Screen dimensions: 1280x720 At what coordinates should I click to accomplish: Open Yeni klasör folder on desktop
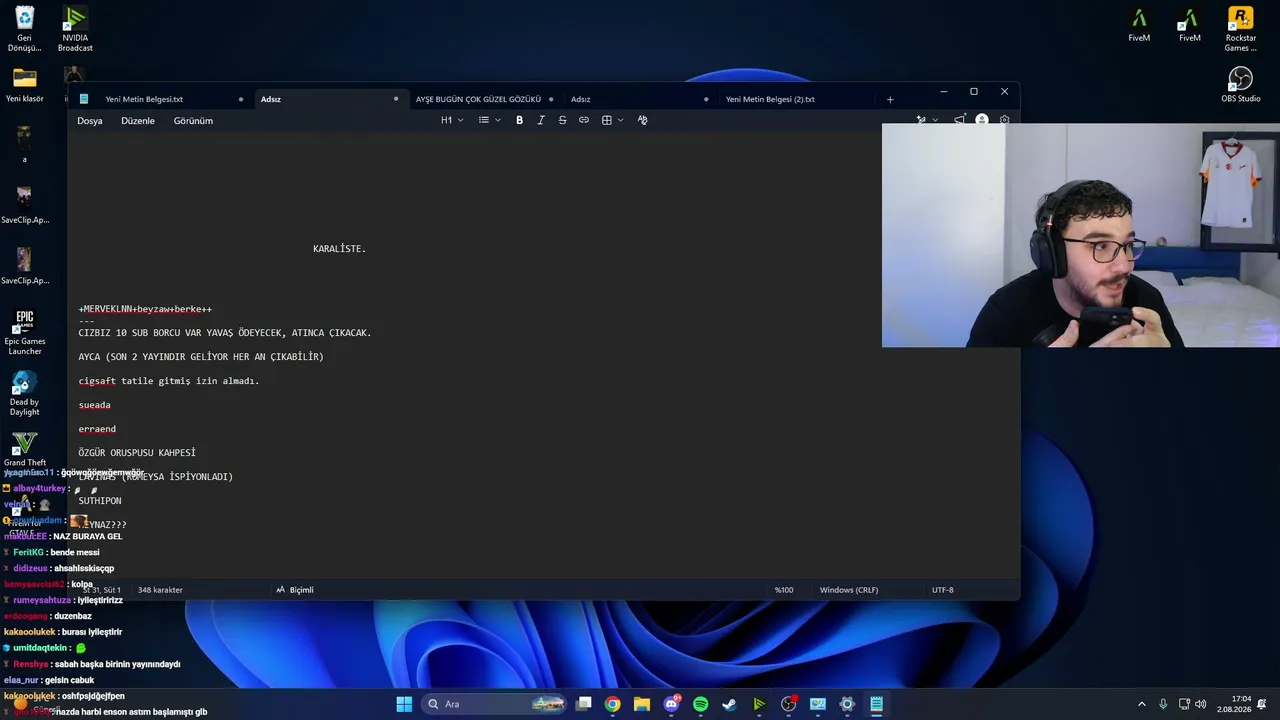tap(25, 85)
